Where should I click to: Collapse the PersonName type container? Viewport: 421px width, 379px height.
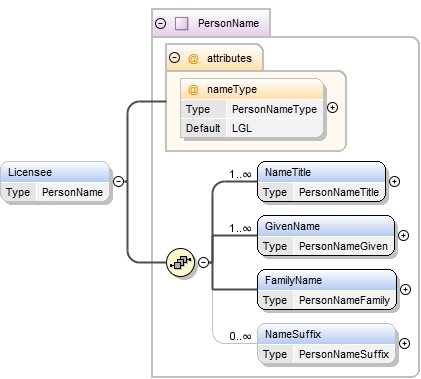coord(161,23)
